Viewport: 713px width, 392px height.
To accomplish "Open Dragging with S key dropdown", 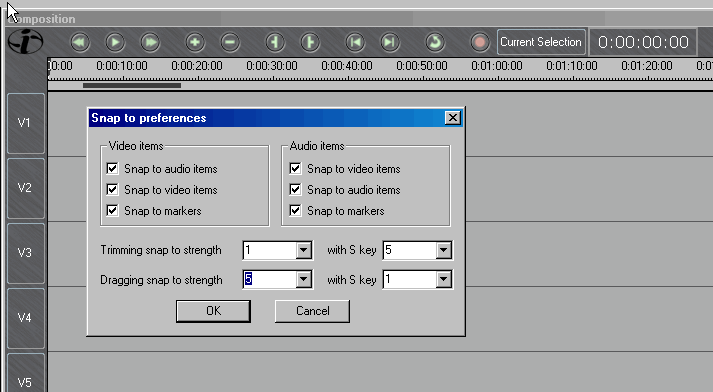I will [x=443, y=279].
